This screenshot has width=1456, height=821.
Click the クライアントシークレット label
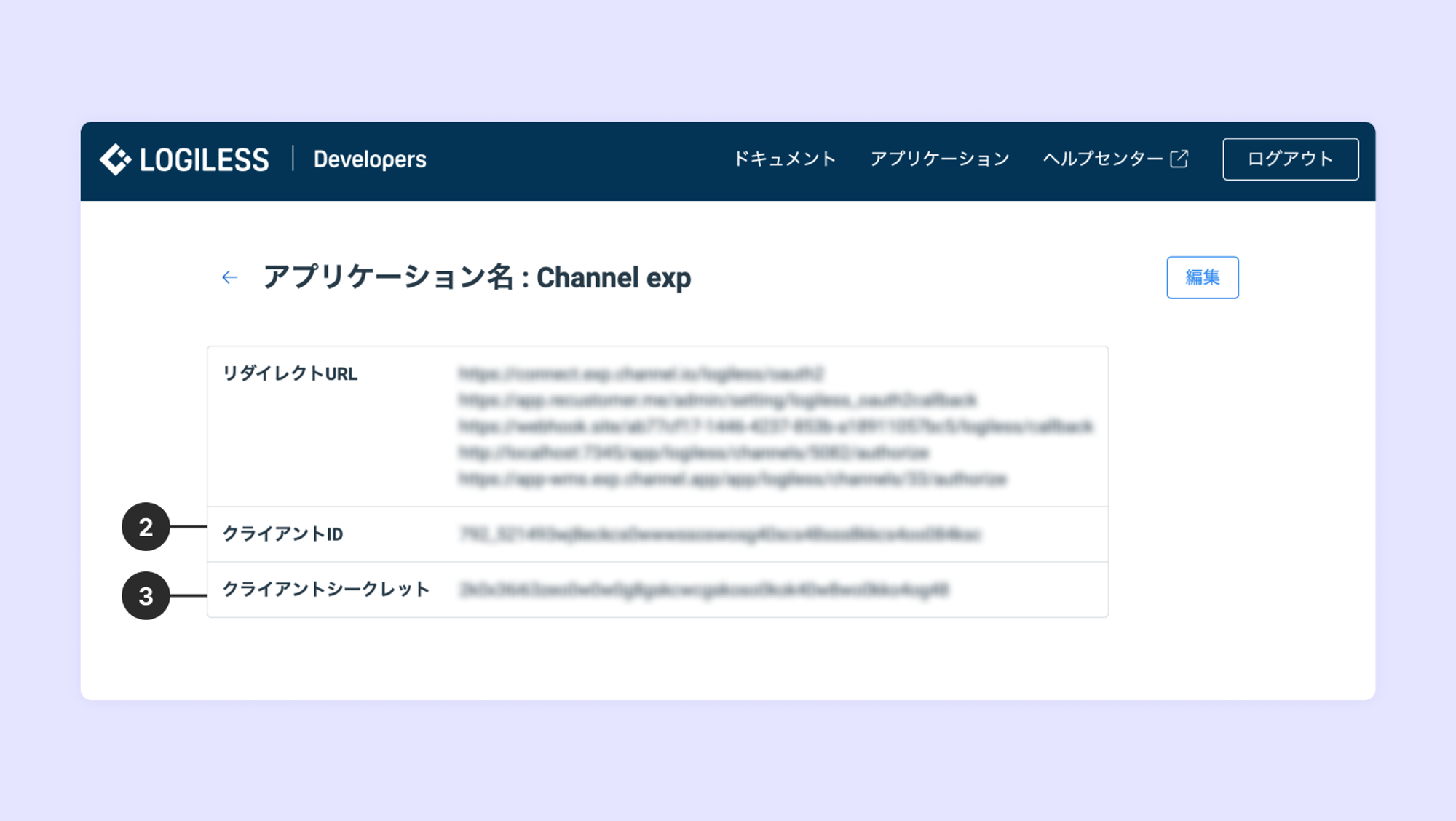(325, 589)
